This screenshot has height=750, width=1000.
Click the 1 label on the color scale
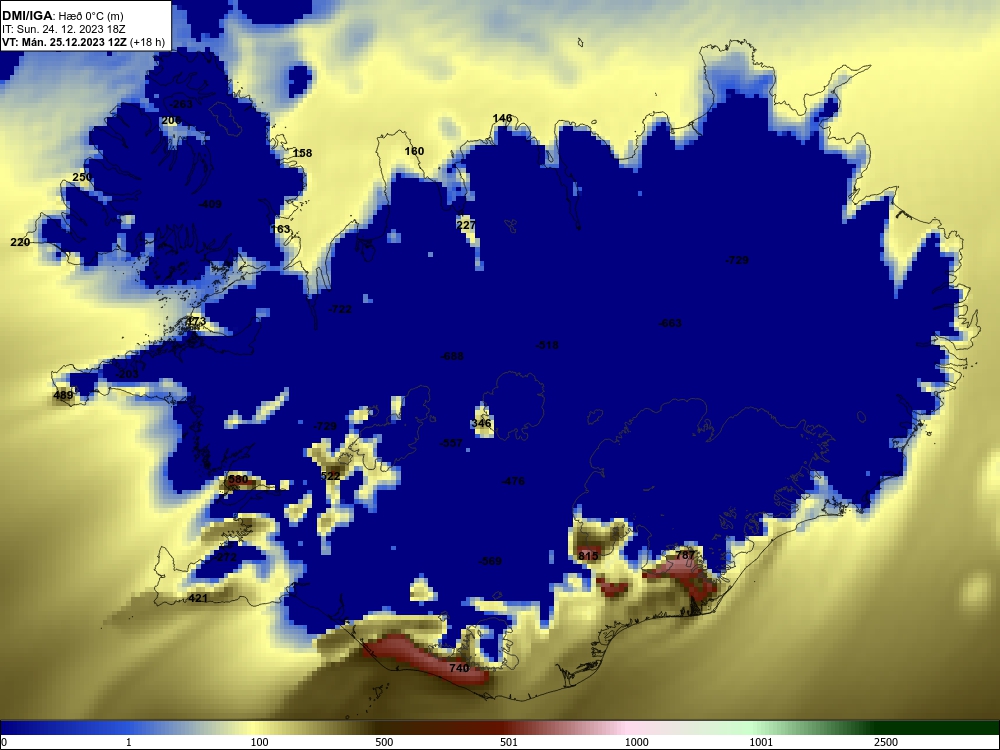click(129, 742)
